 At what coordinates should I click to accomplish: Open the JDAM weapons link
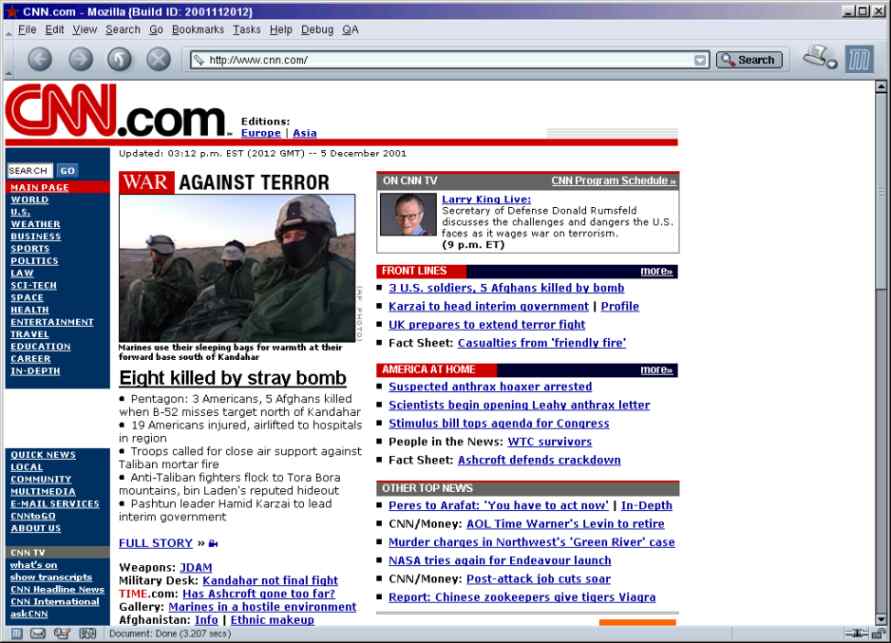pyautogui.click(x=196, y=567)
